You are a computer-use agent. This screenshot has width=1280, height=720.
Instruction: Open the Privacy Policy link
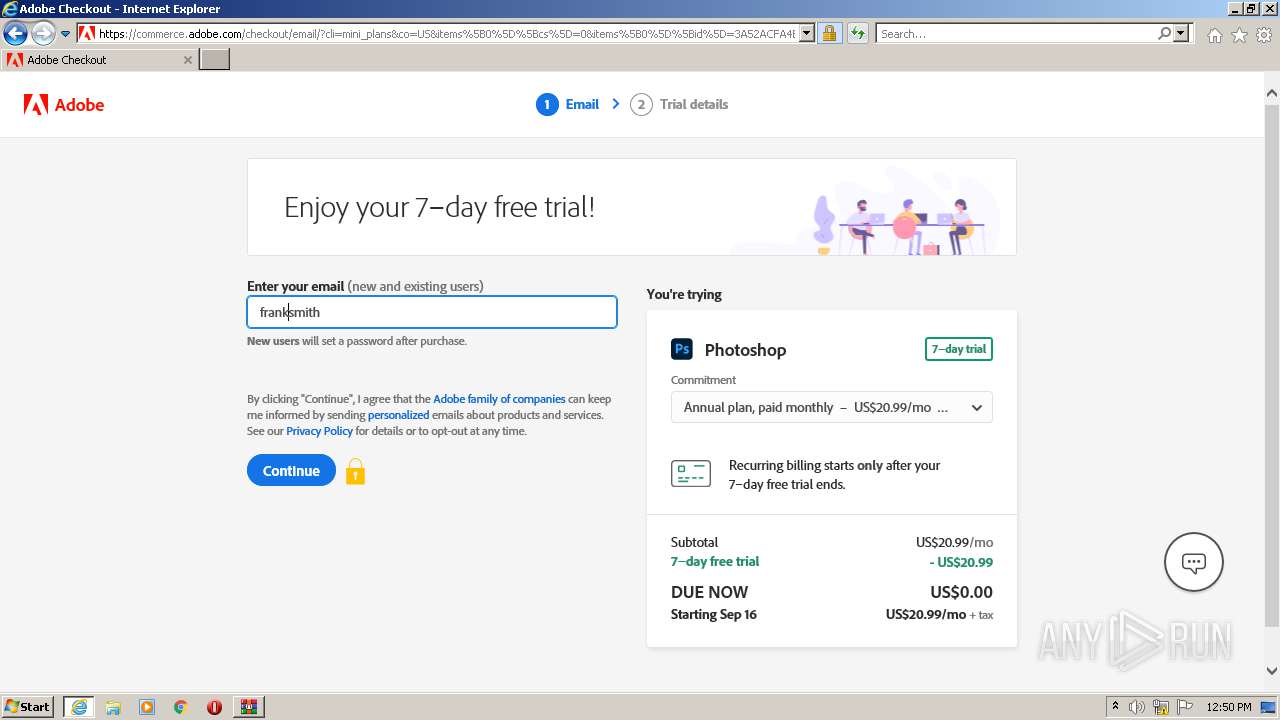click(x=319, y=431)
